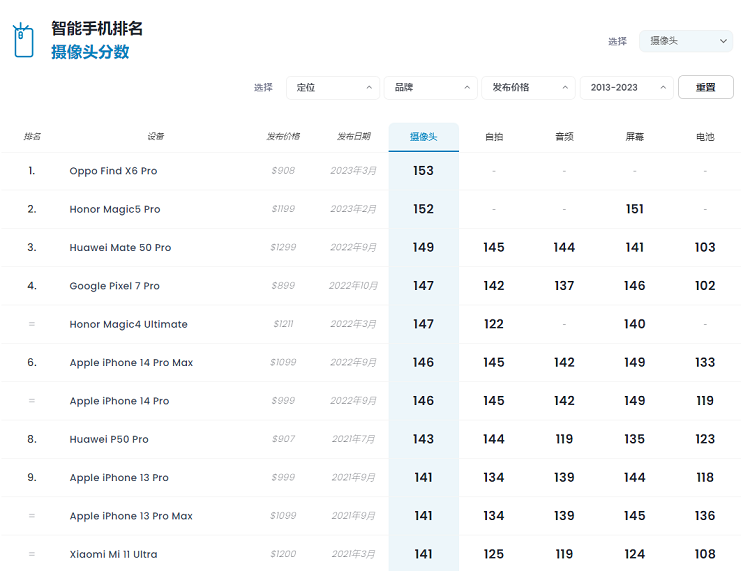750x571 pixels.
Task: Click the $1211 price of Honor Magic4 Ultimate
Action: click(283, 324)
